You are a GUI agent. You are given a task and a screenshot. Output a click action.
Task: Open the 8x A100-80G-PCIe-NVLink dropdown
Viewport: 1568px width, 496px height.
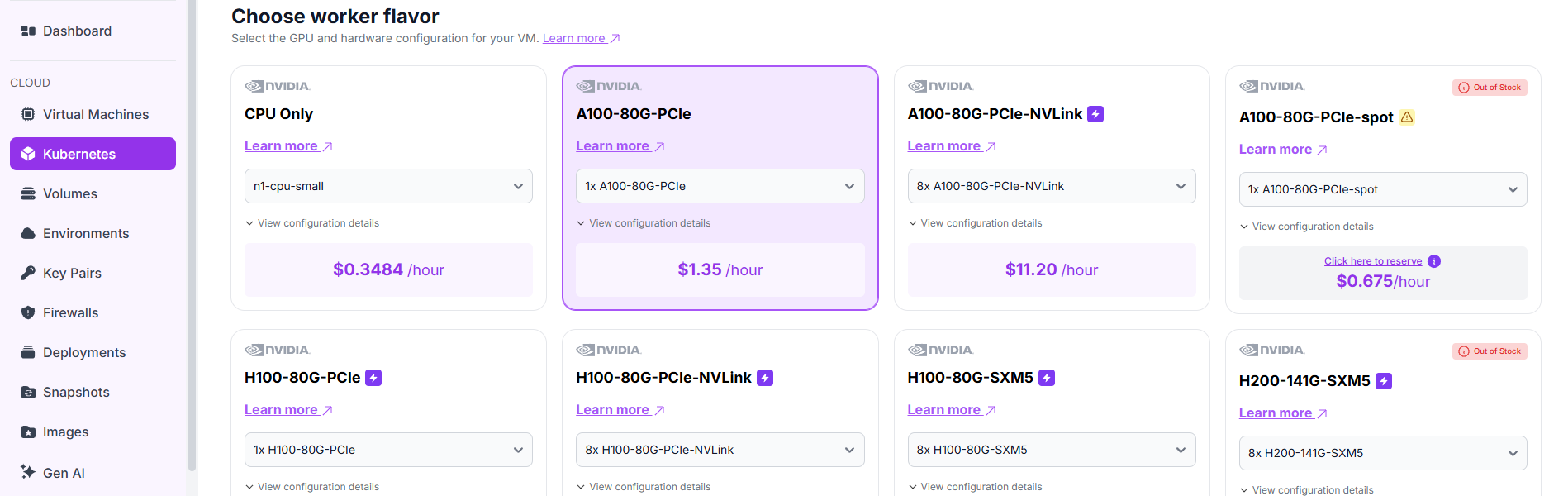1052,186
